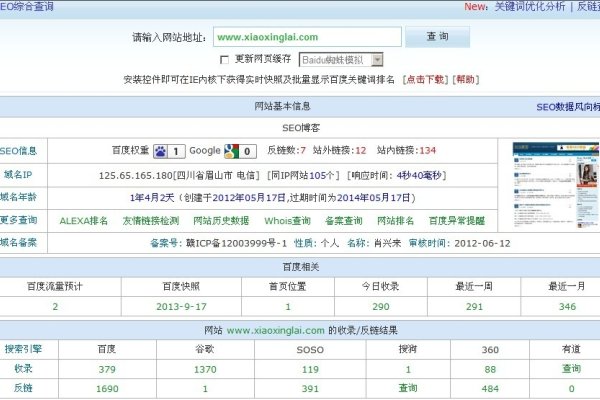Click Baidu indexed count 379
The height and width of the screenshot is (400, 600).
click(107, 369)
